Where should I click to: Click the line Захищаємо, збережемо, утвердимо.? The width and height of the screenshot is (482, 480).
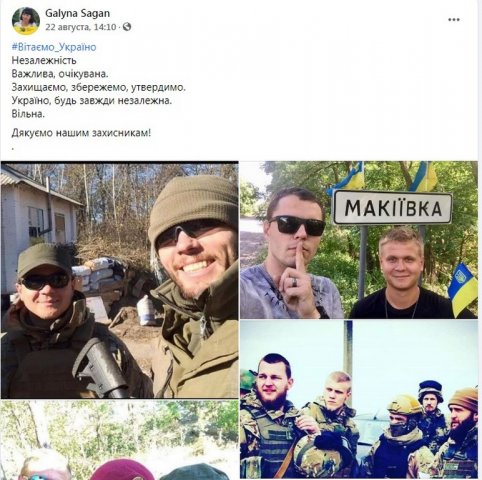point(99,87)
